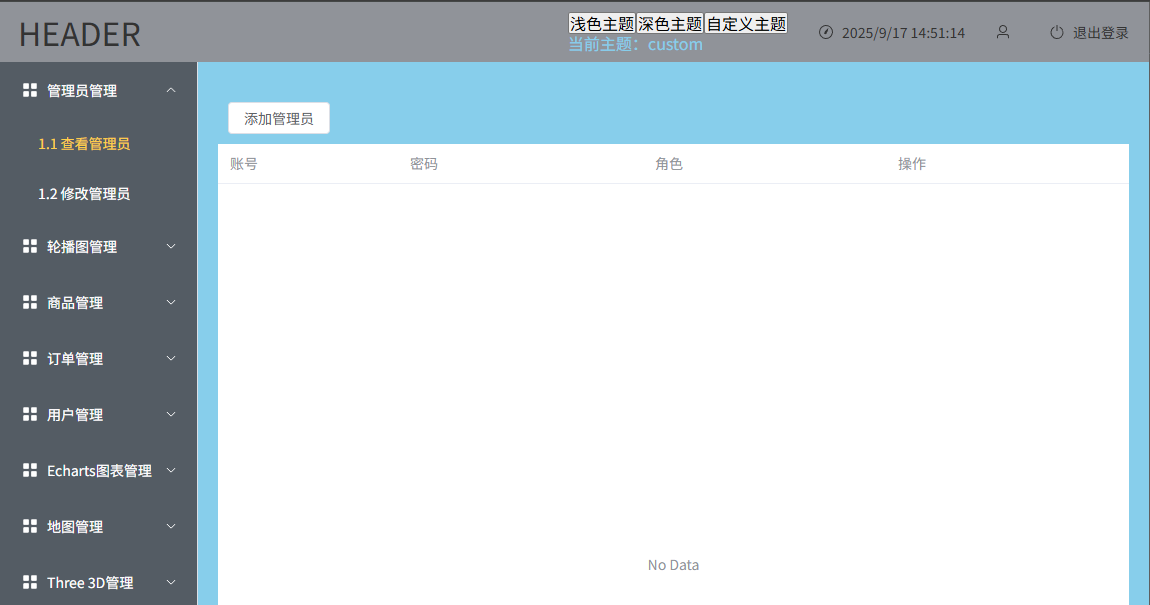
Task: Click the grid icon beside 地图管理
Action: [x=30, y=526]
